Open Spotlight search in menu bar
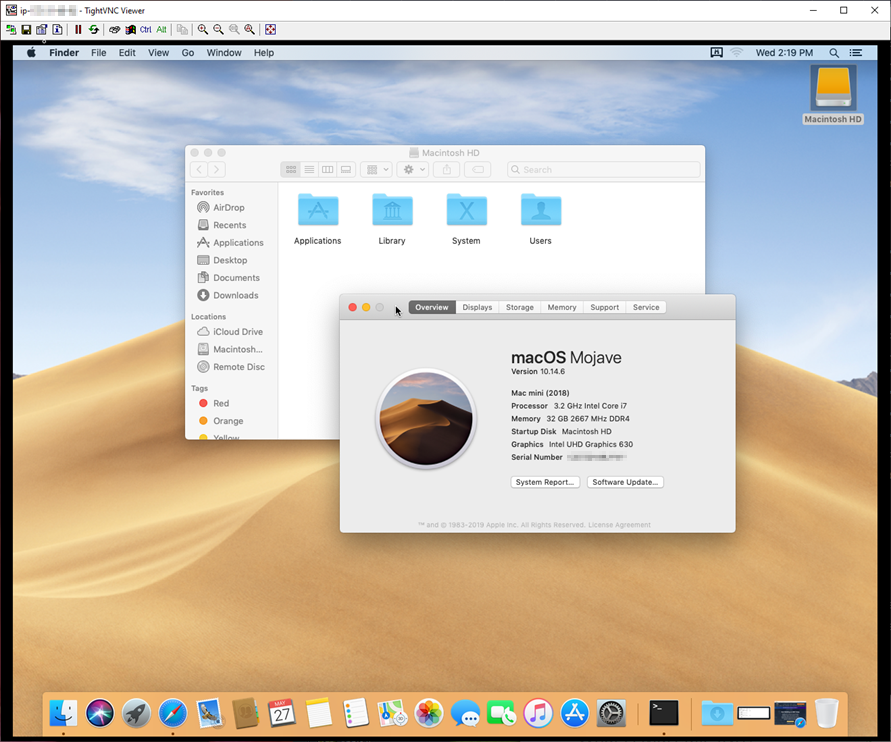This screenshot has height=742, width=891. pyautogui.click(x=834, y=53)
